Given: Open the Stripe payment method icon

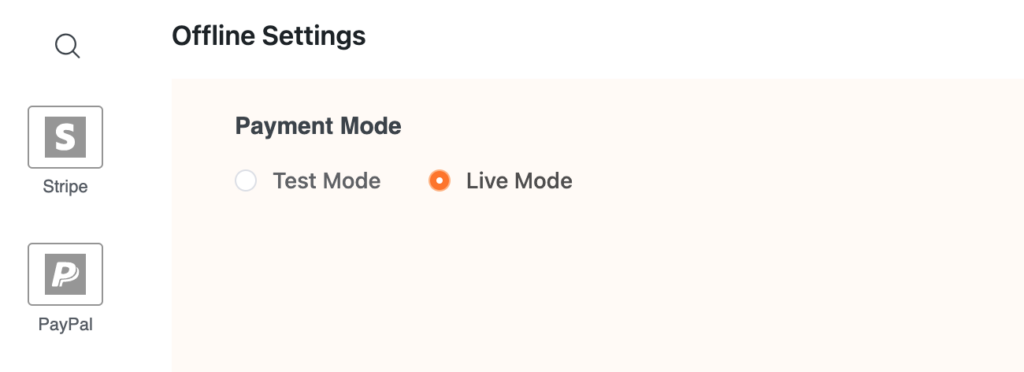Looking at the screenshot, I should [x=65, y=137].
